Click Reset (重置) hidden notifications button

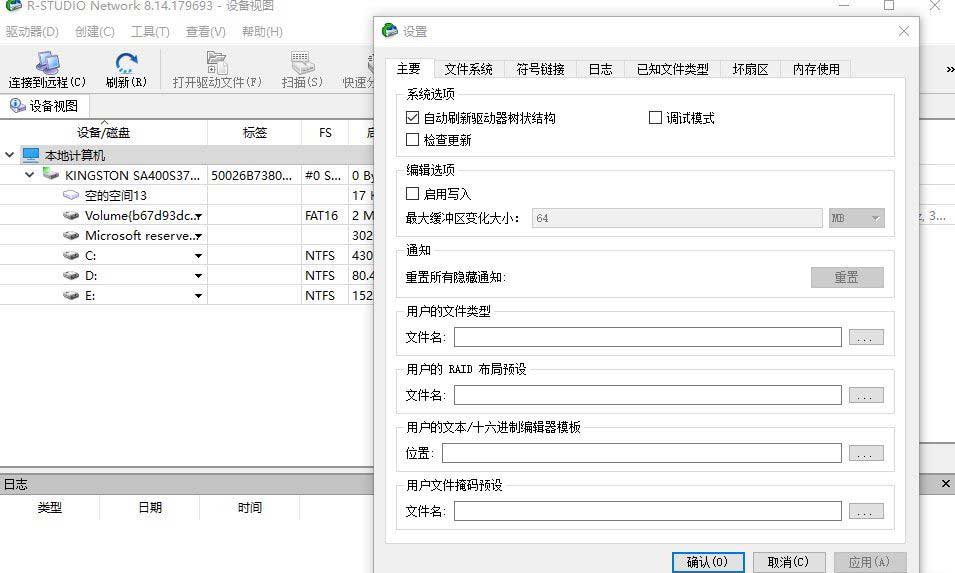coord(847,277)
